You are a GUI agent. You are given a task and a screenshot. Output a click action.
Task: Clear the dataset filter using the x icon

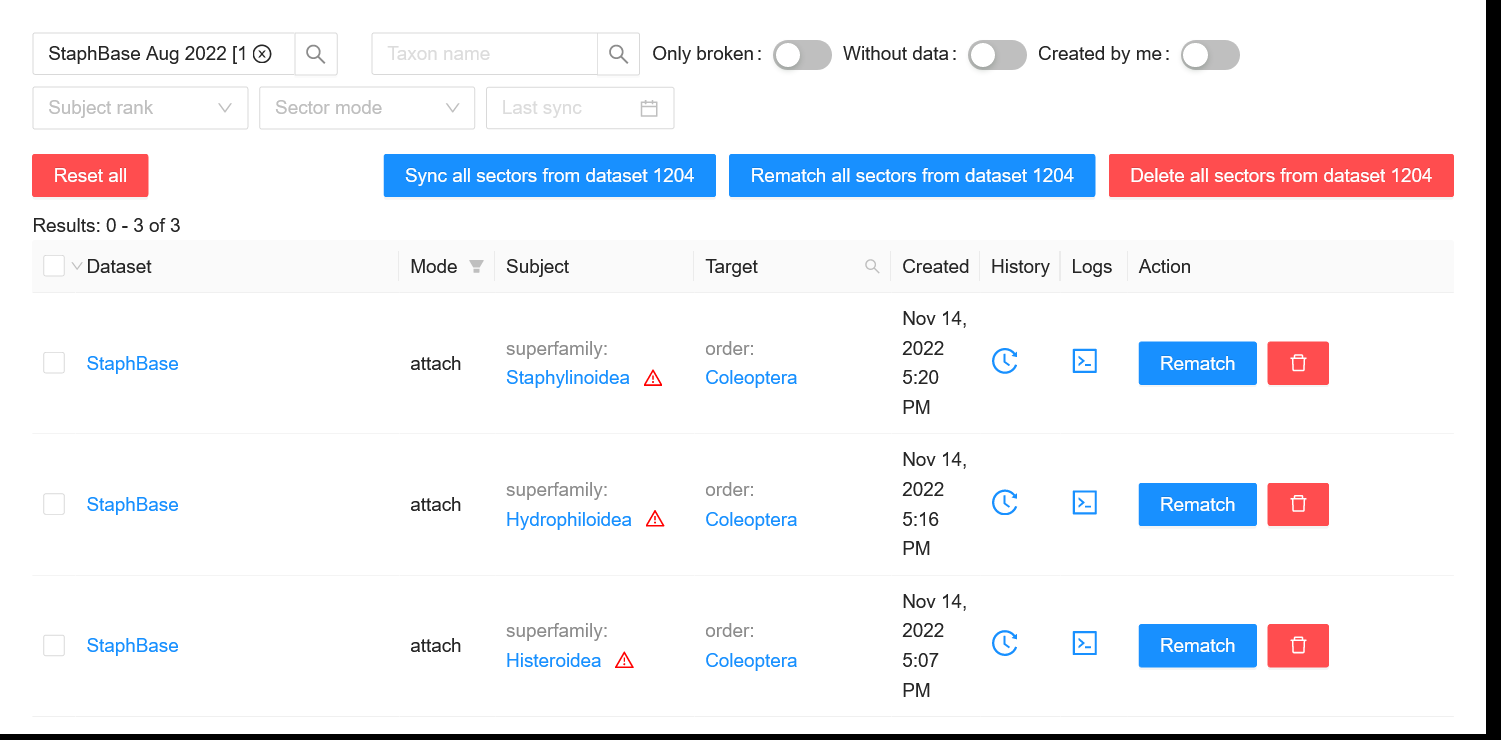[262, 54]
